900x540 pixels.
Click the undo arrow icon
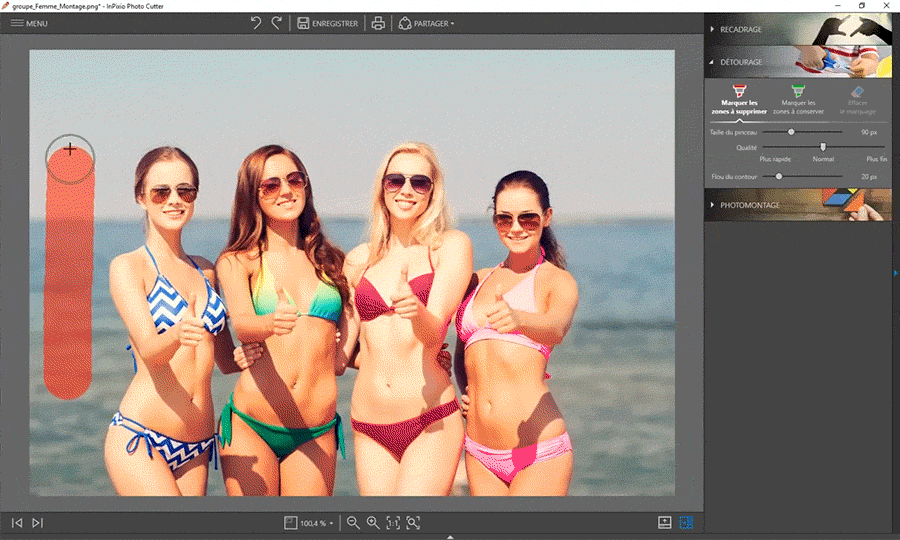256,23
